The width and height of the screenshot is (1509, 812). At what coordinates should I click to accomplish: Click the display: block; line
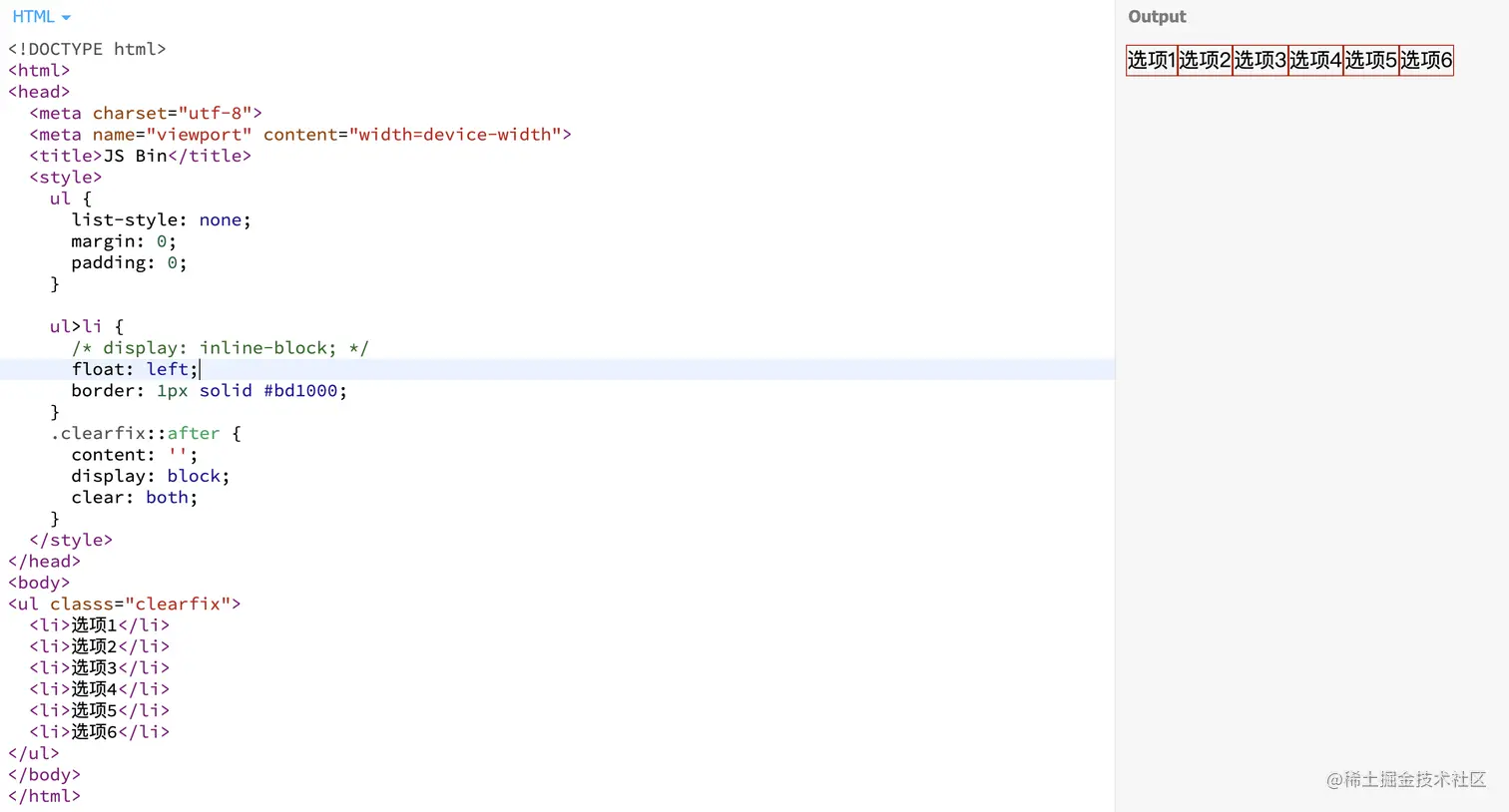tap(151, 476)
